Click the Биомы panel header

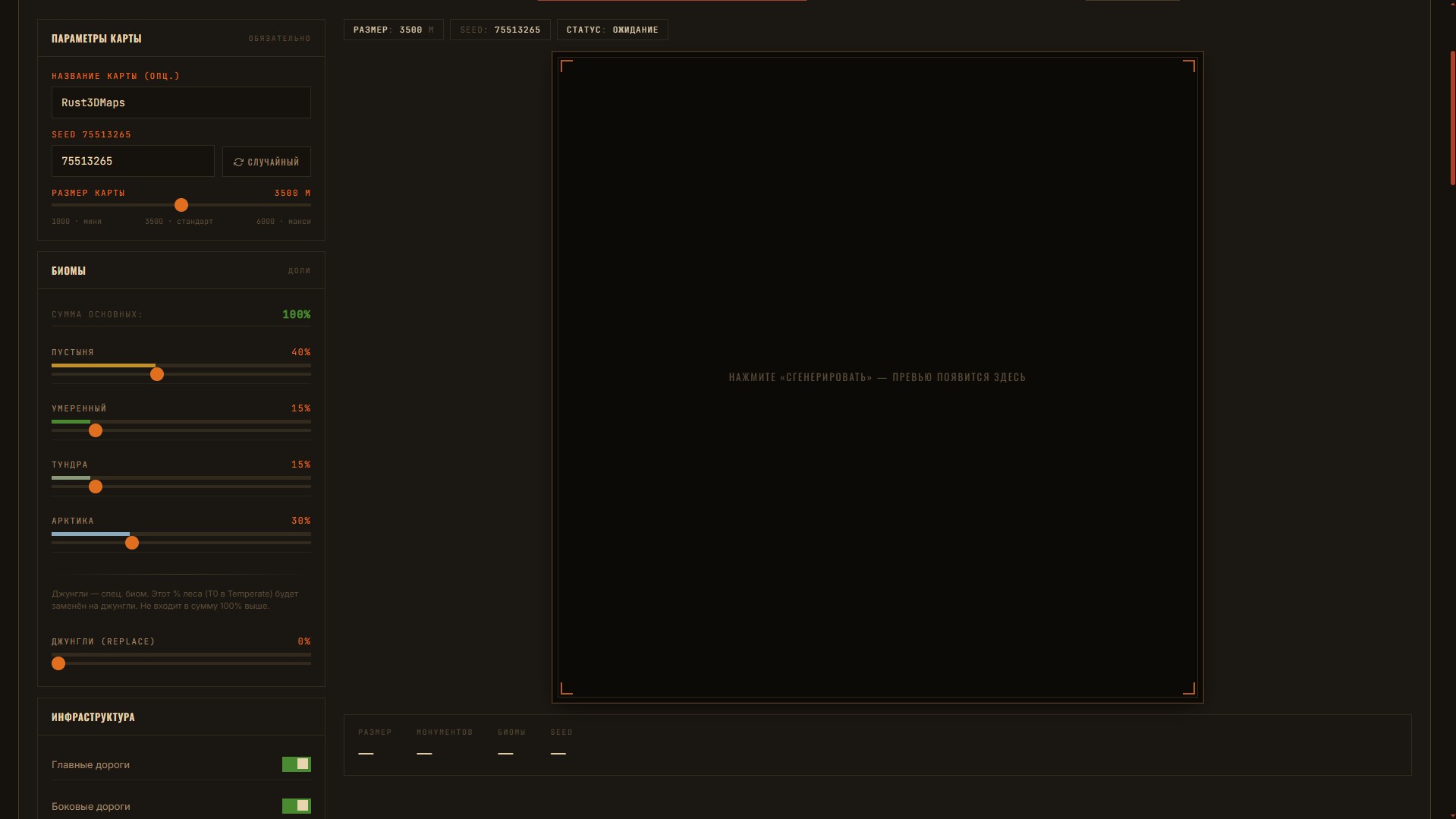click(x=181, y=270)
